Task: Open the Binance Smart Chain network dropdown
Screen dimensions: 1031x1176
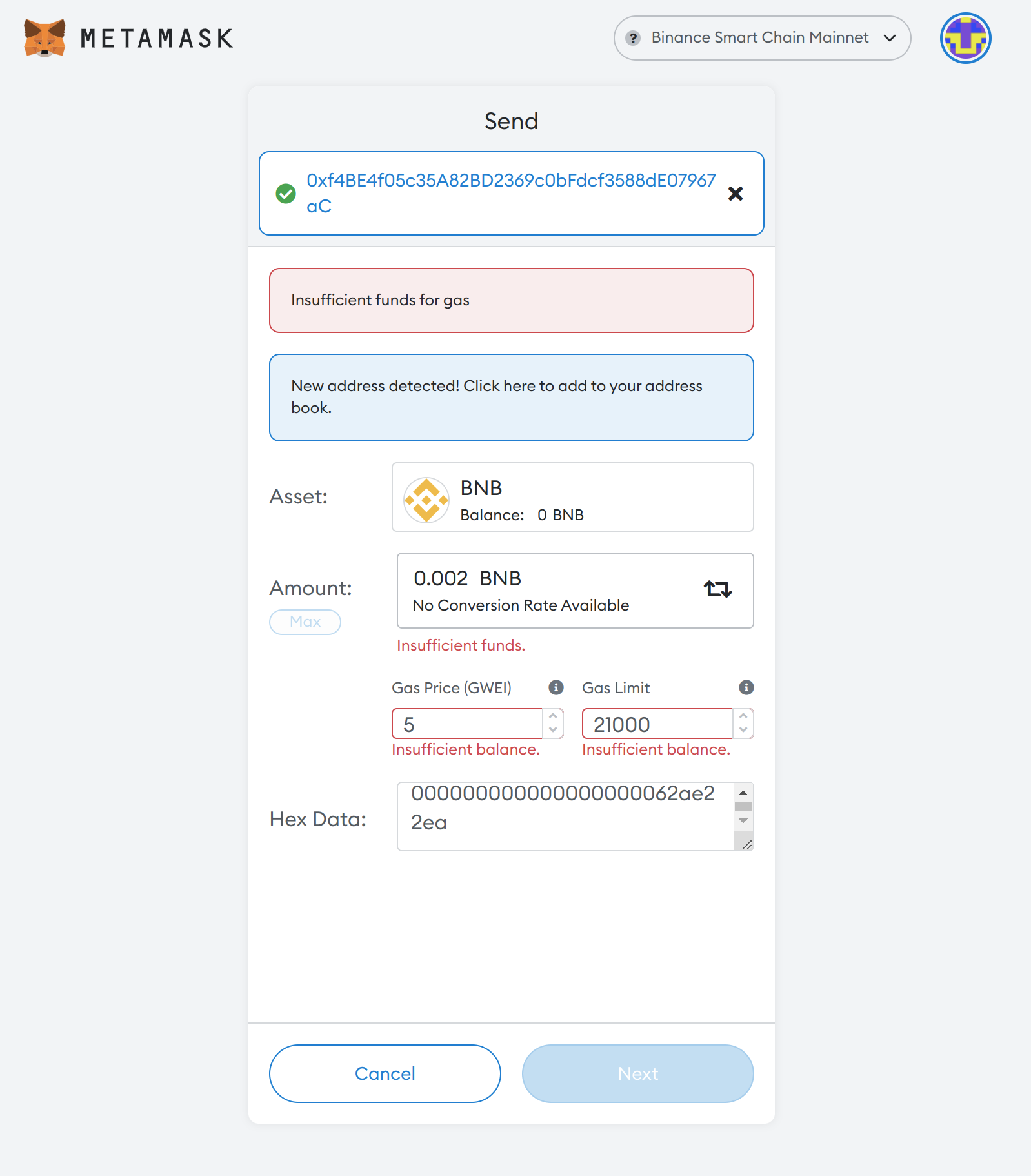Action: click(x=761, y=38)
